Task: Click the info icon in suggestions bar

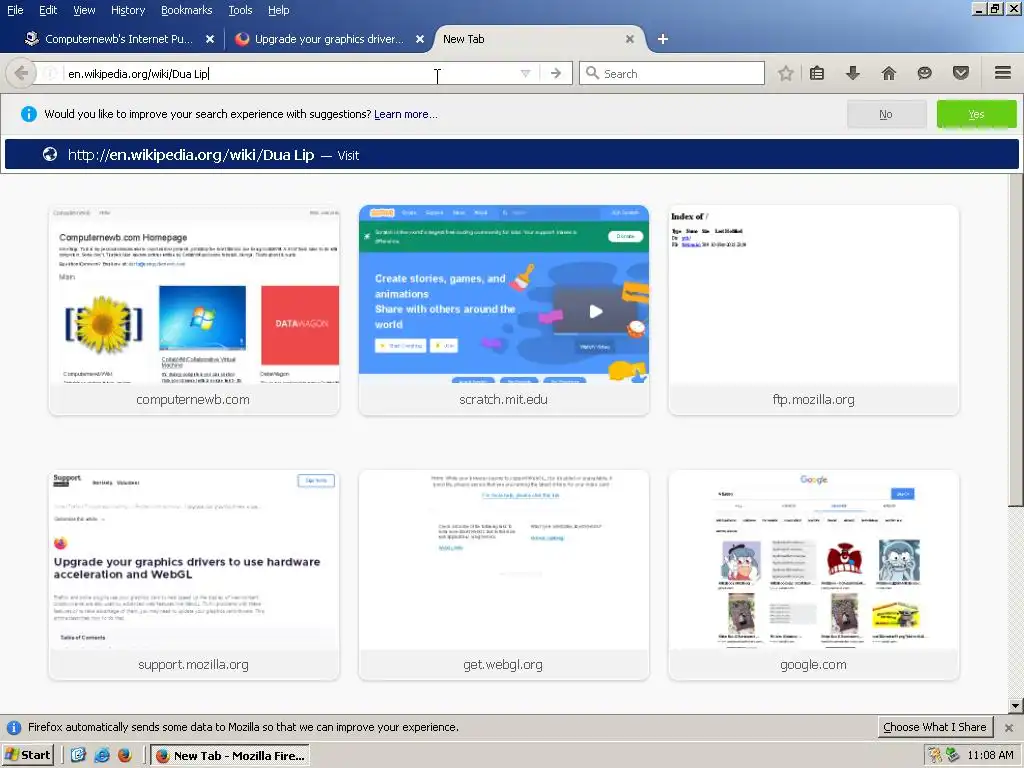Action: tap(29, 114)
